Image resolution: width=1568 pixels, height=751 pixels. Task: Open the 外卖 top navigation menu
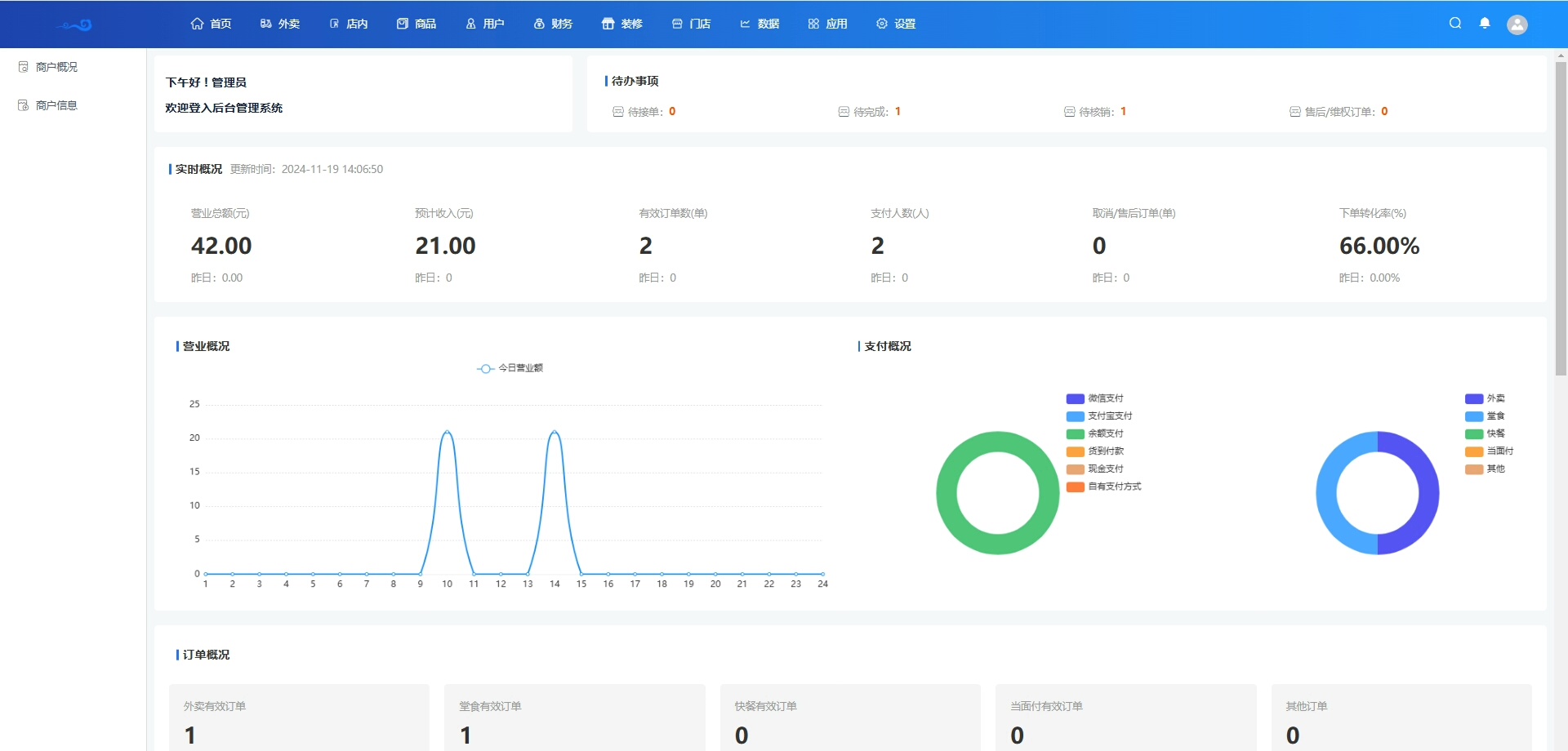(280, 24)
